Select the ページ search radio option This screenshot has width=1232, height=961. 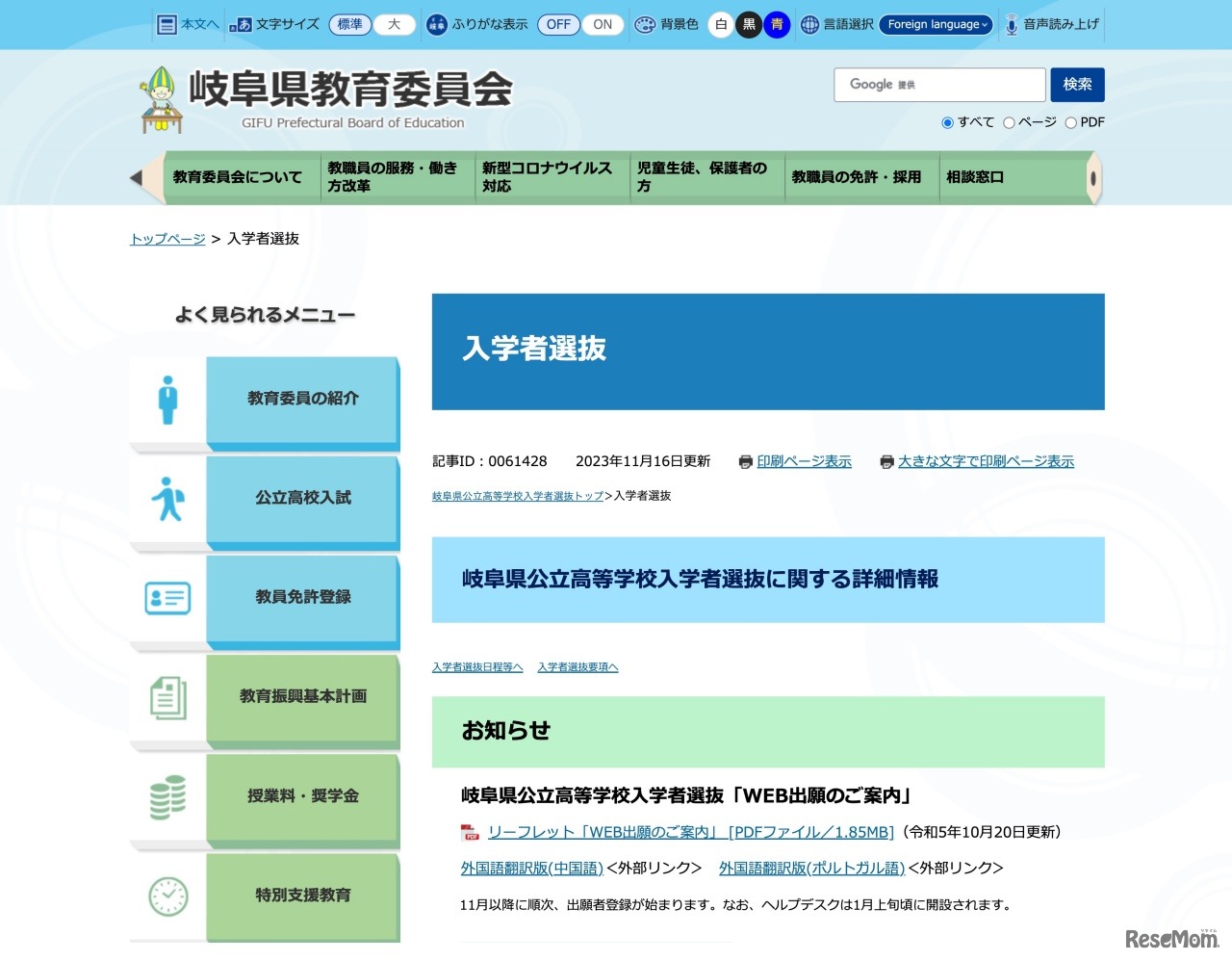(1009, 122)
